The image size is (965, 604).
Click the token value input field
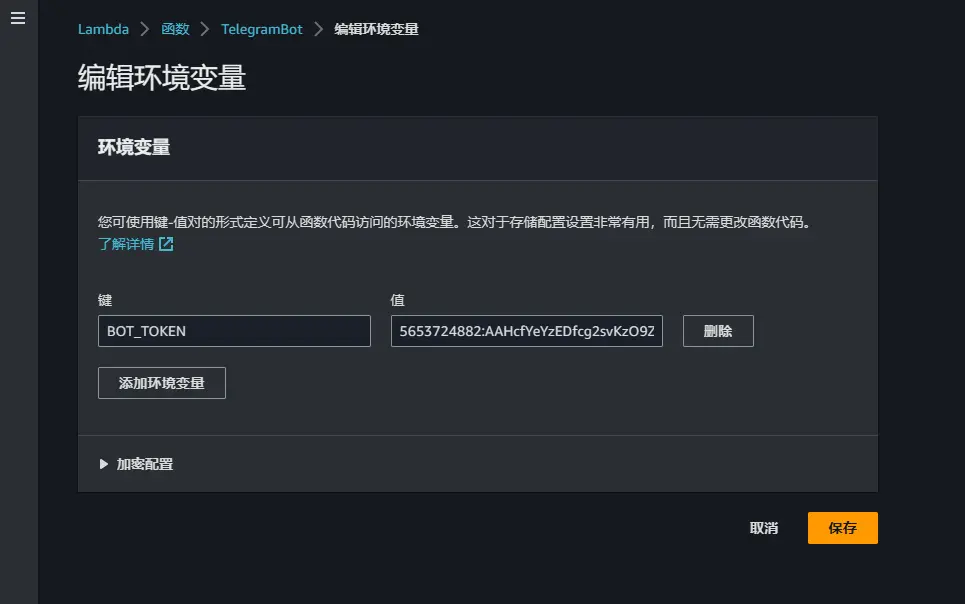pyautogui.click(x=526, y=331)
